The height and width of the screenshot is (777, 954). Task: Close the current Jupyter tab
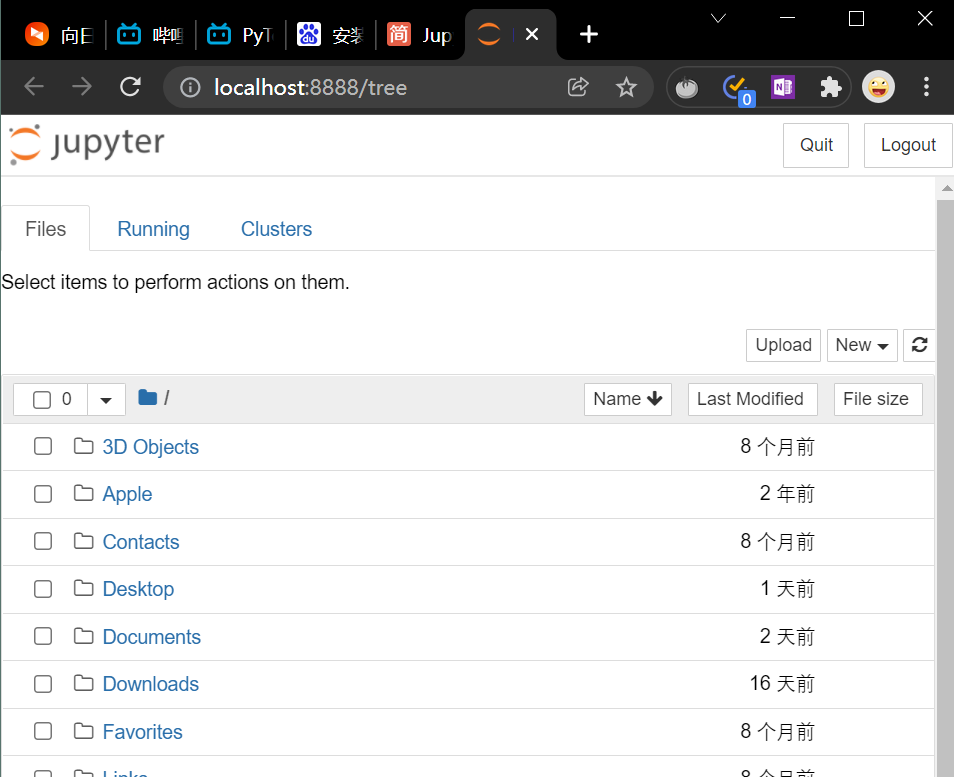coord(532,34)
